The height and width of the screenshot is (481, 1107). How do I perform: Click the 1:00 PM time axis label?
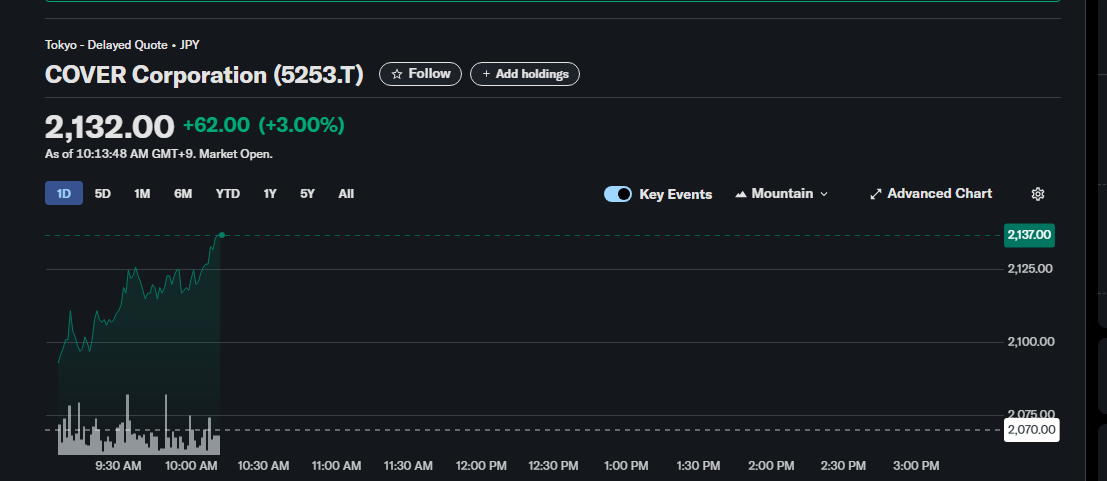626,466
